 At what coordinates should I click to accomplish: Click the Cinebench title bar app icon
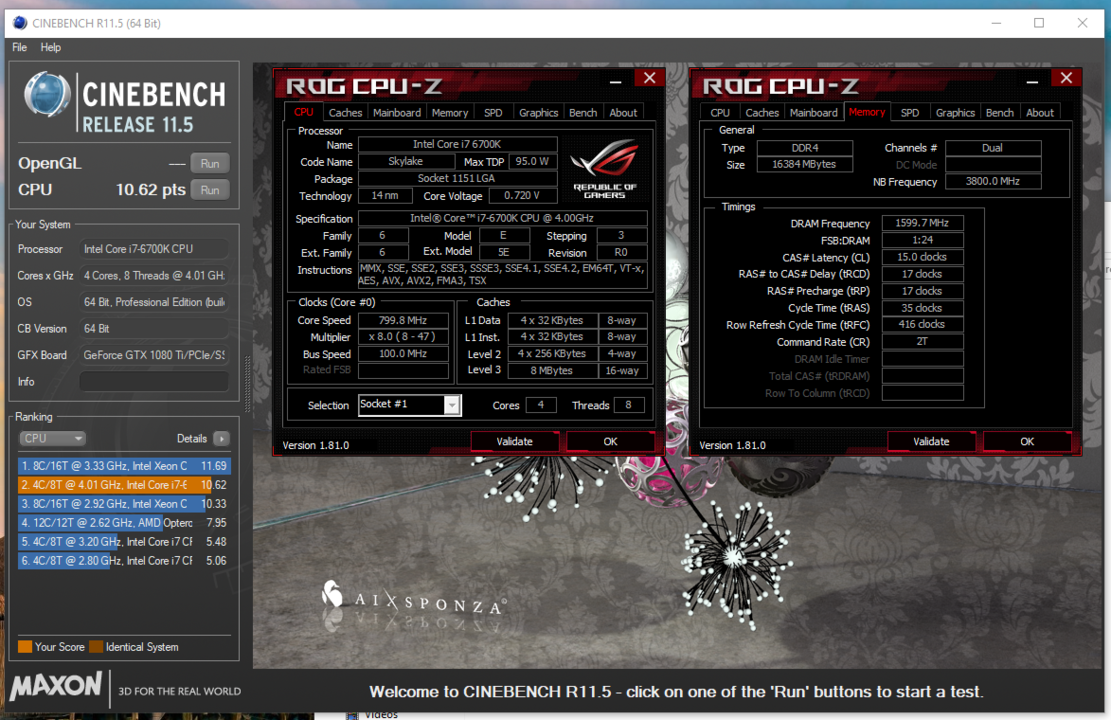(20, 23)
